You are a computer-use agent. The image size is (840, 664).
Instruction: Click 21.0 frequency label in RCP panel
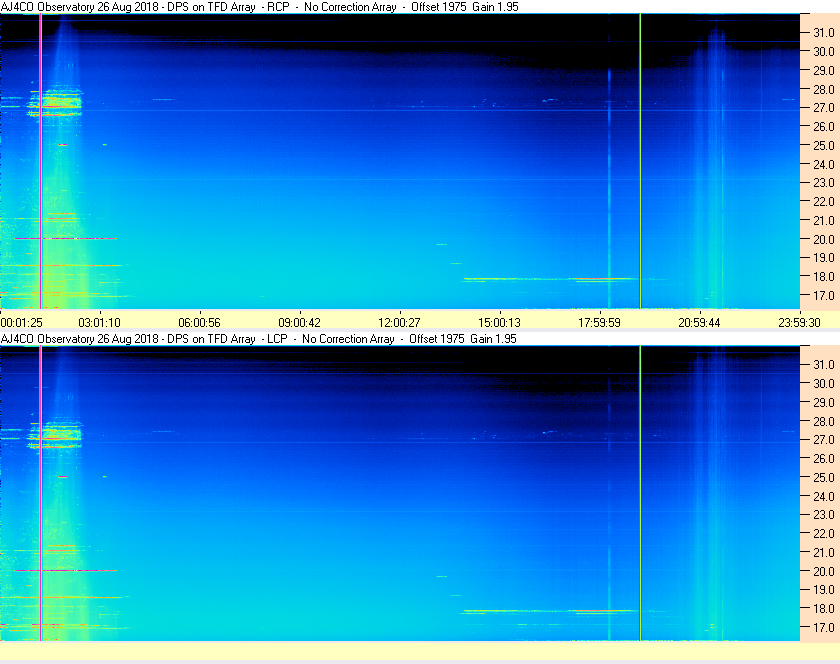[824, 220]
